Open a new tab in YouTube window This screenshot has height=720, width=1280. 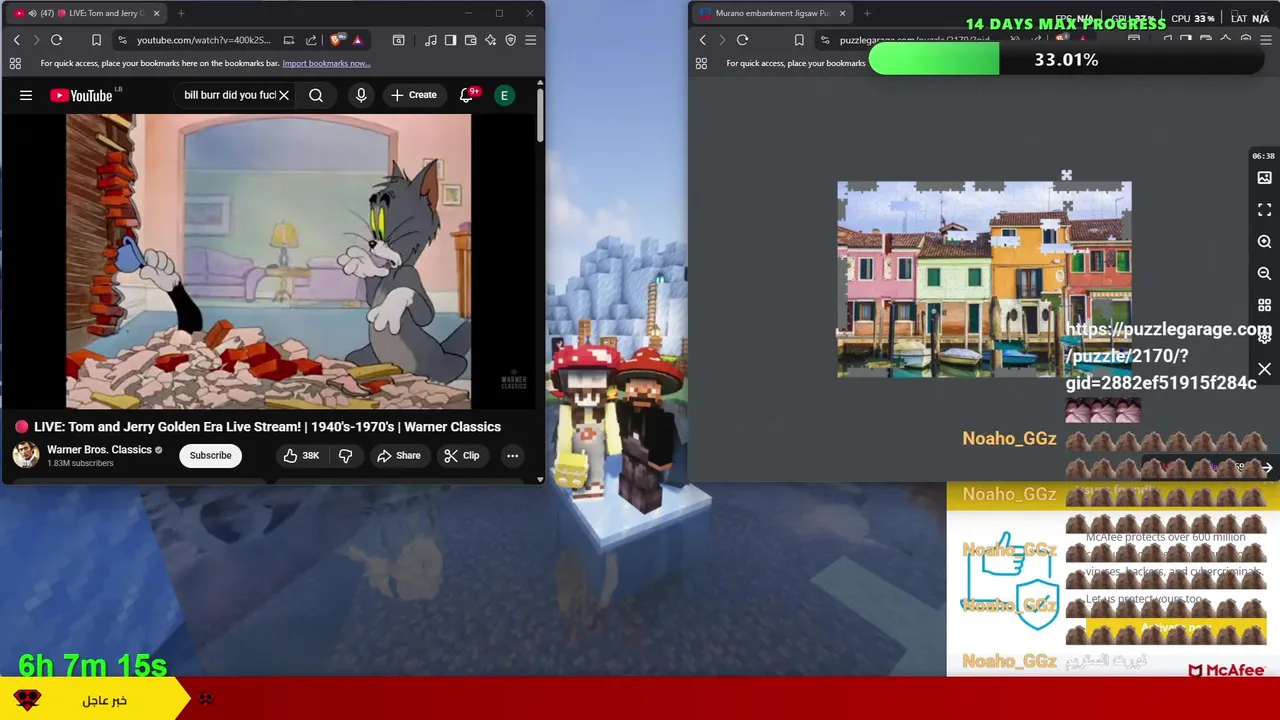(x=181, y=13)
